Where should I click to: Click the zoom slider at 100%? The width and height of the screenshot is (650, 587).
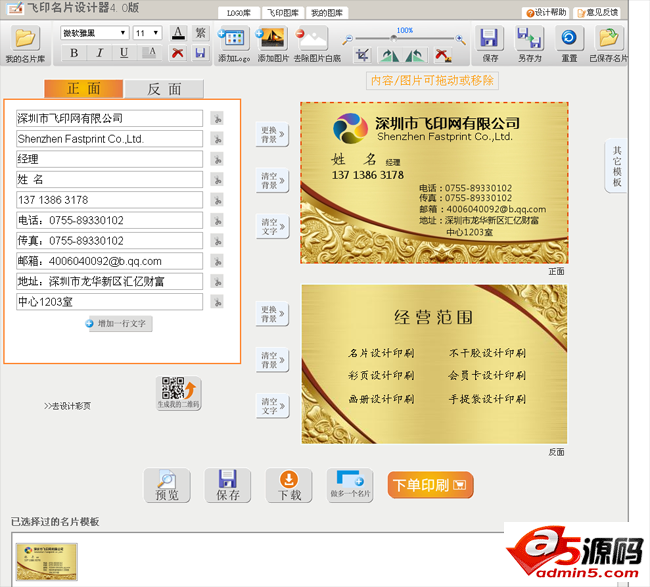[x=404, y=39]
